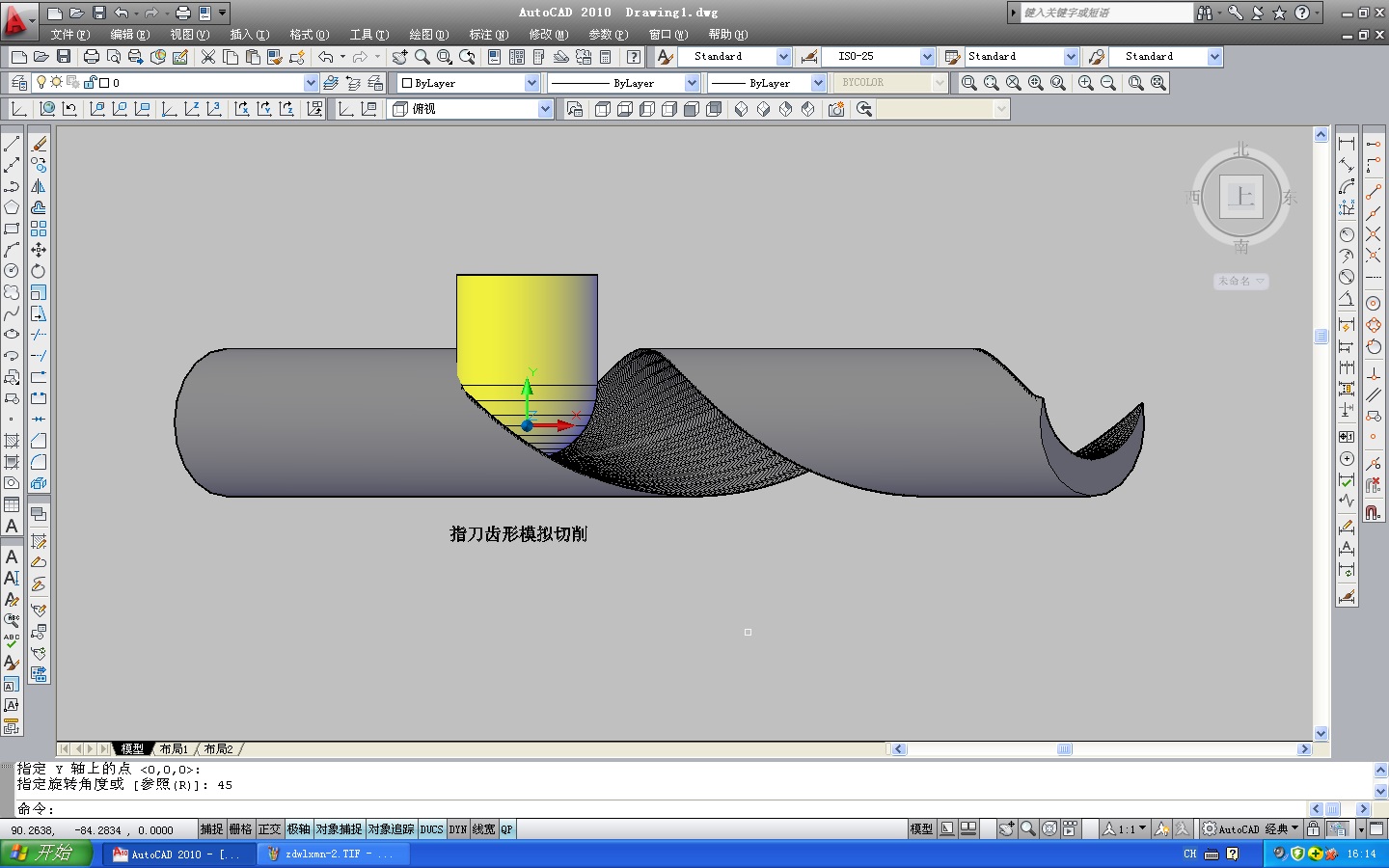Toggle DUCS dynamic UCS
Screen dimensions: 1389x868
[431, 829]
